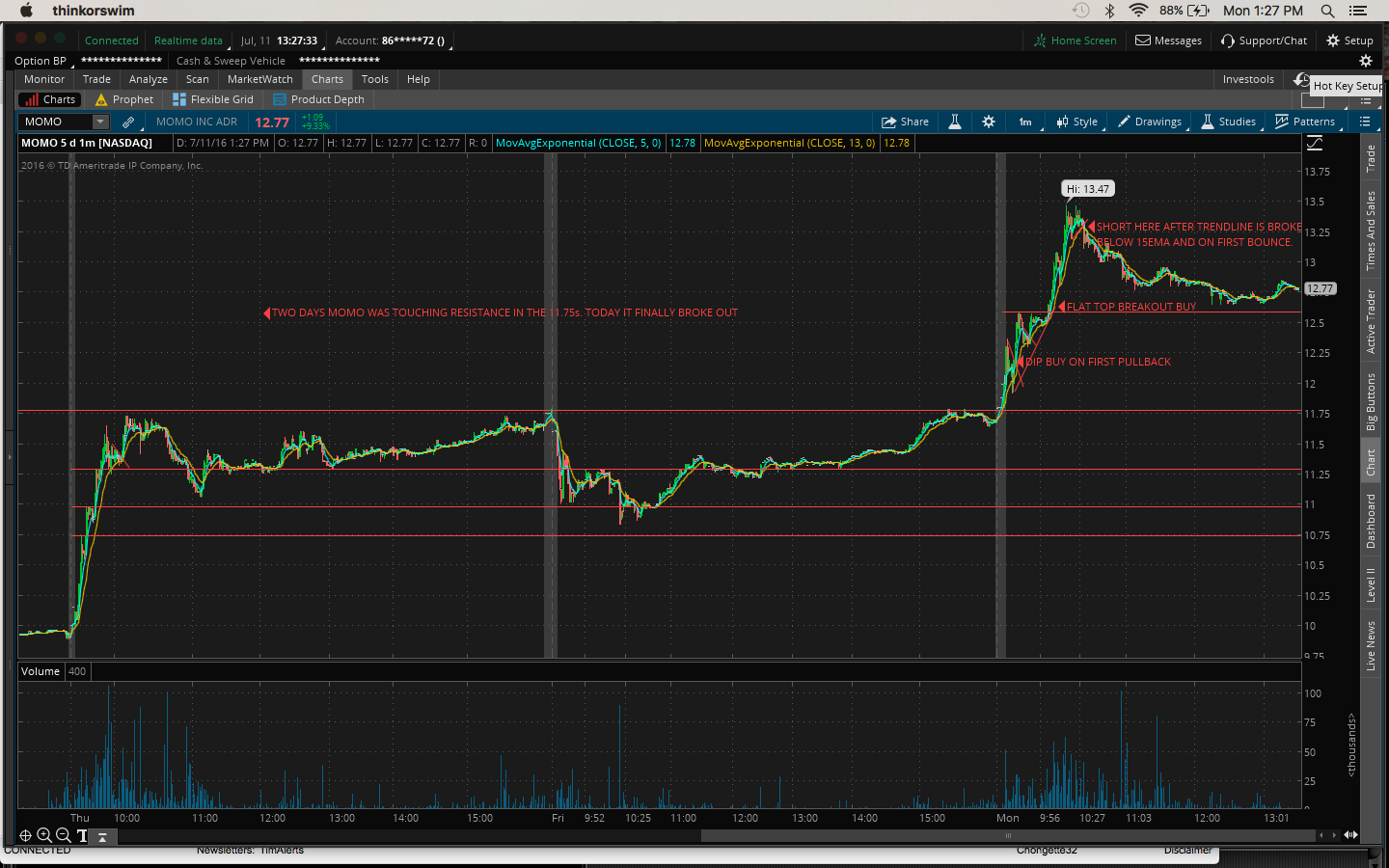
Task: Open the Flexible Grid sub-tab
Action: click(213, 99)
